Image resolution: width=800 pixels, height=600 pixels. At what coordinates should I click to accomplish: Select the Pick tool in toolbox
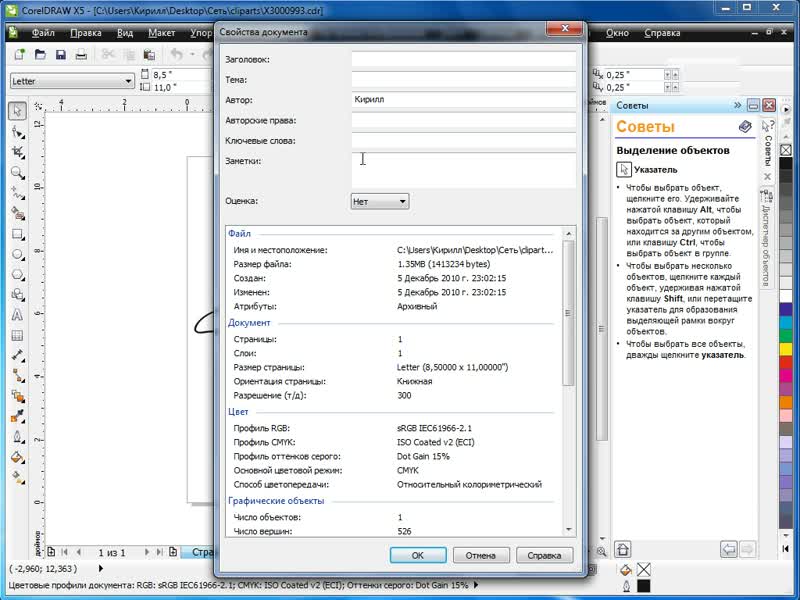coord(17,111)
